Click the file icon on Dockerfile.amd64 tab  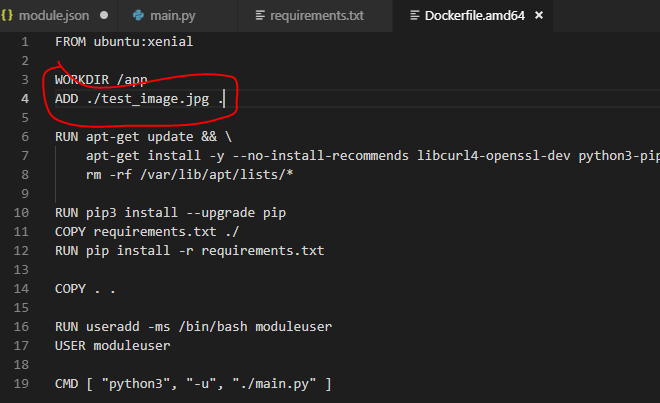(415, 15)
